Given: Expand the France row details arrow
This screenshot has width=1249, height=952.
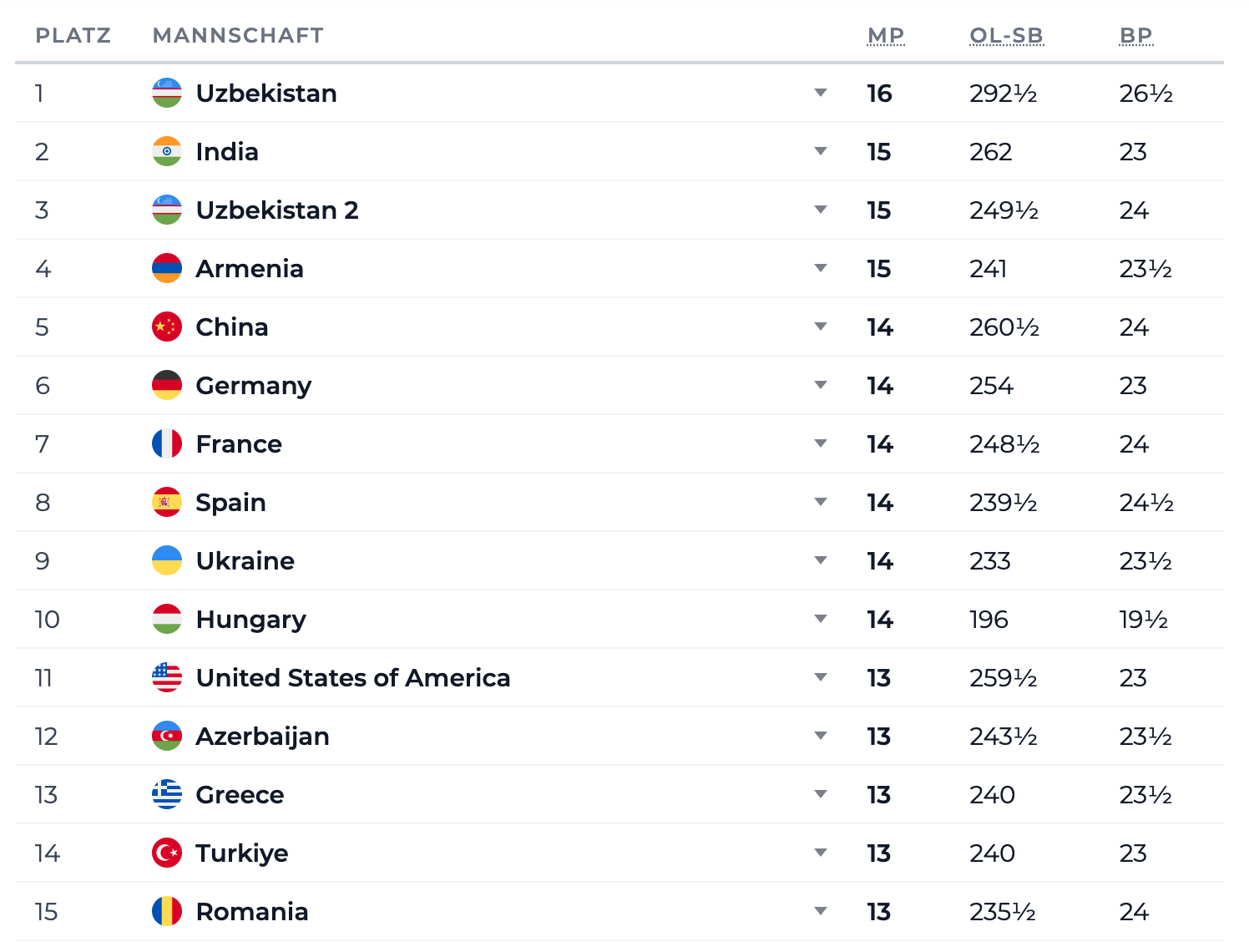Looking at the screenshot, I should 821,443.
